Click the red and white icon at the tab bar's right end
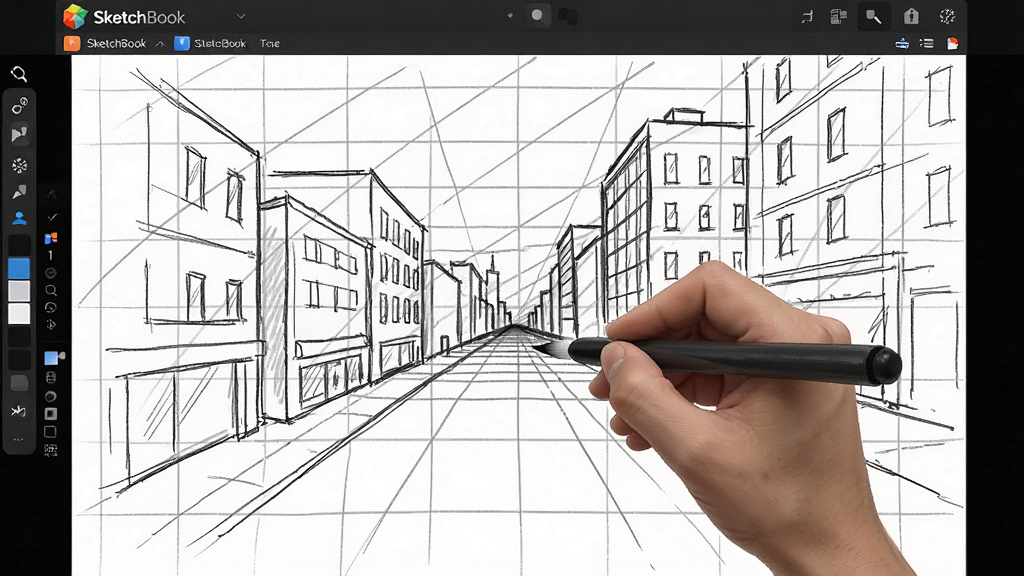Viewport: 1024px width, 576px height. click(952, 44)
